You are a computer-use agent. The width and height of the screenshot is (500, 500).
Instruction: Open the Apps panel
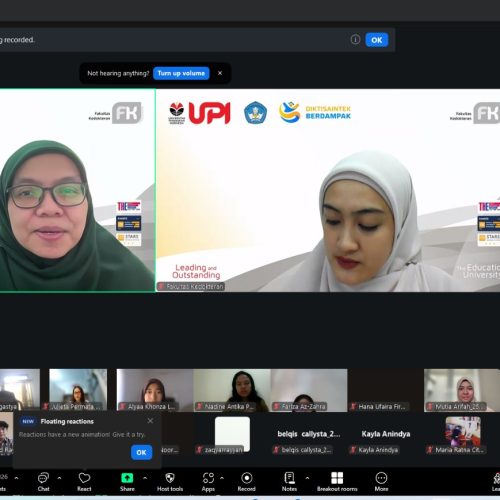coord(208,482)
